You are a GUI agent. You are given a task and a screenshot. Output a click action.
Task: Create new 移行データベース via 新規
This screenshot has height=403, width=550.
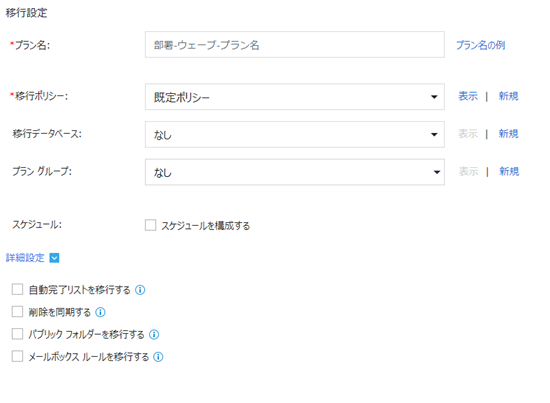point(508,134)
